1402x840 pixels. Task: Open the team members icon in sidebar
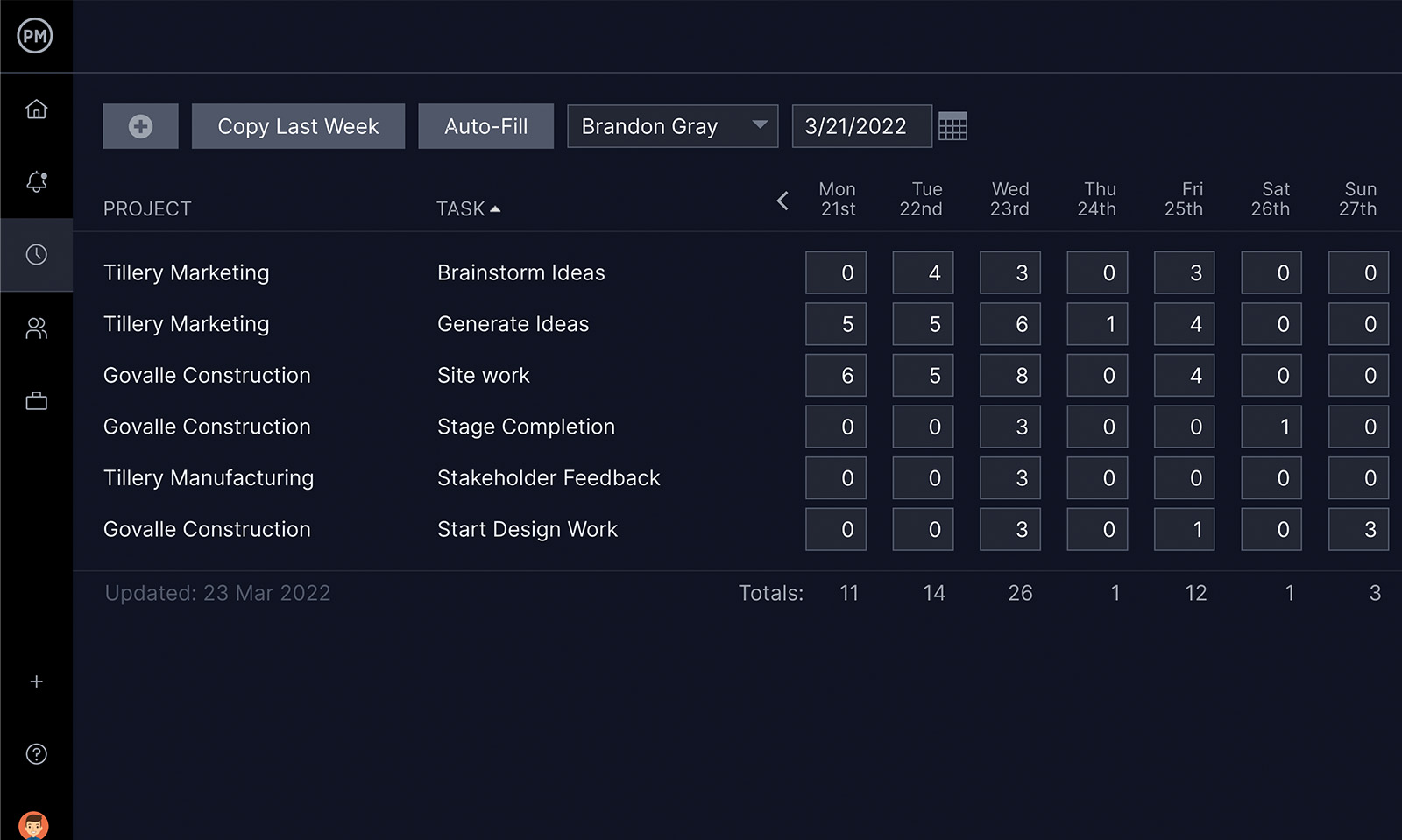tap(36, 328)
